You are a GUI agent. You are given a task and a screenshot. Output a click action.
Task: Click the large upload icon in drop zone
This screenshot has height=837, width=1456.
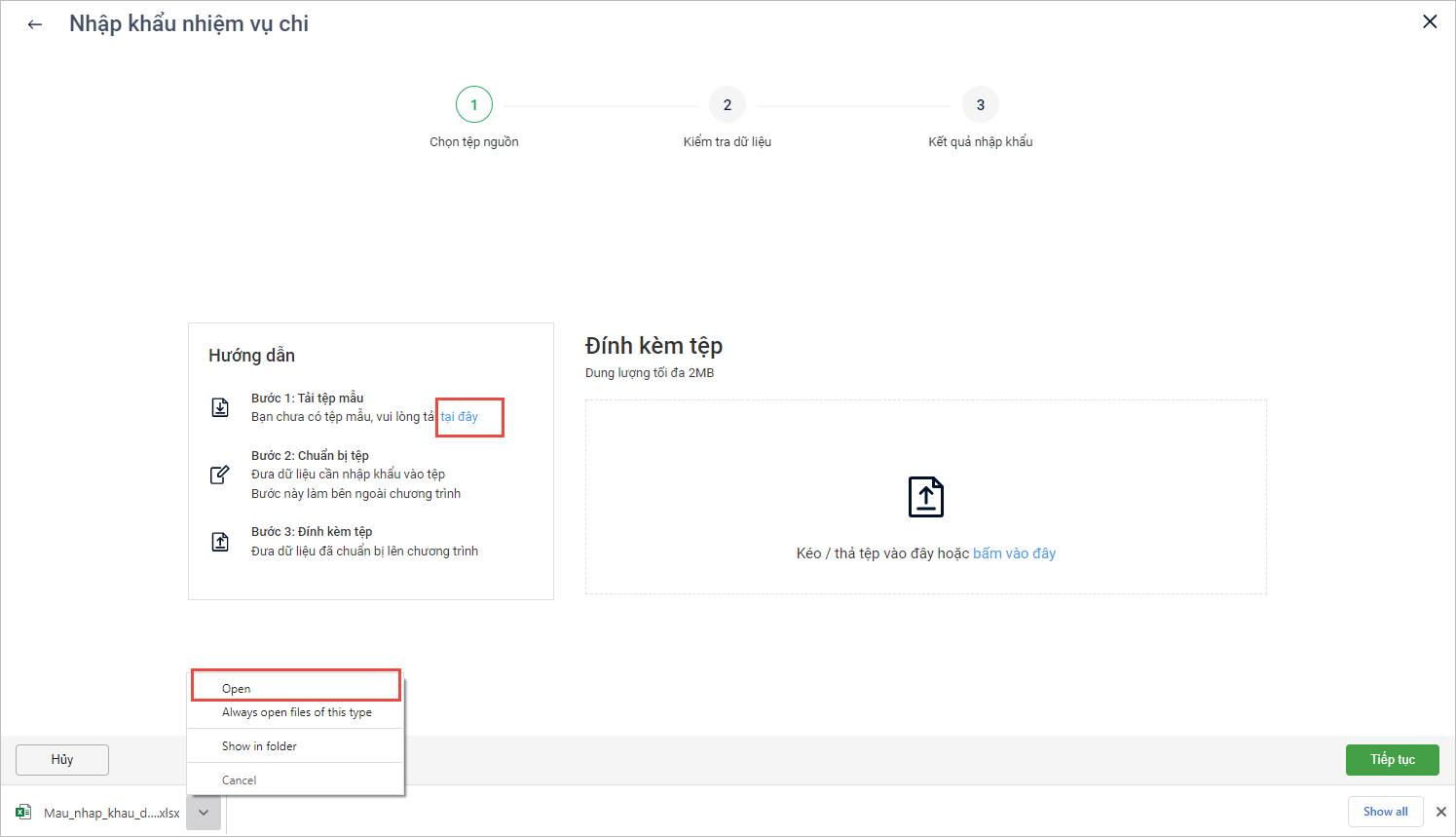[x=925, y=497]
